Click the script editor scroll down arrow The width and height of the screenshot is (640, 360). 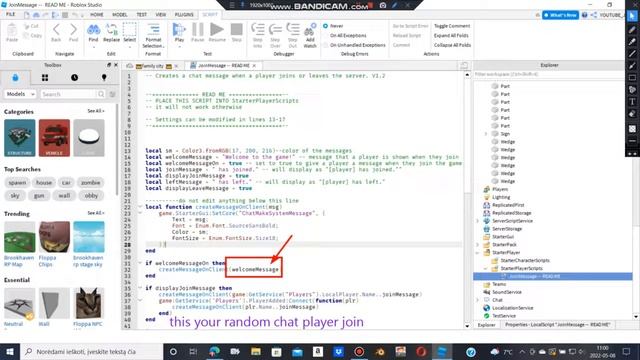coord(467,326)
